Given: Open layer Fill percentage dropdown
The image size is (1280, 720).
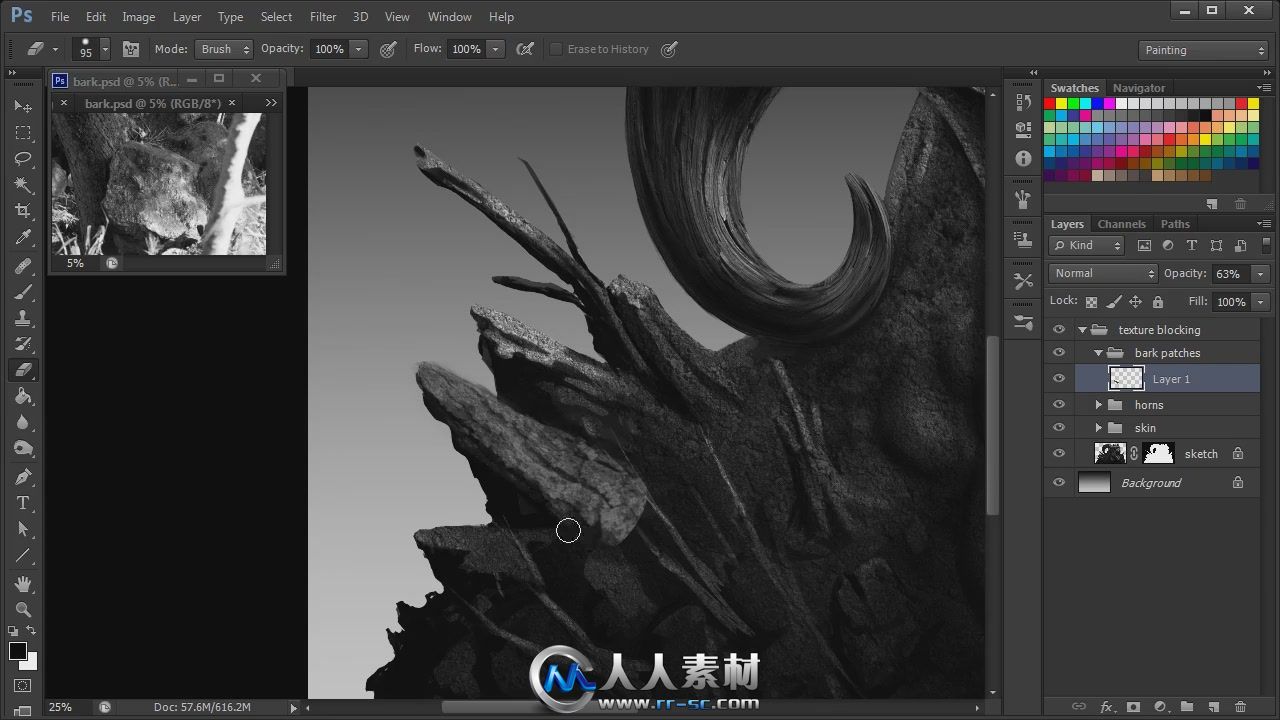Looking at the screenshot, I should coord(1260,302).
